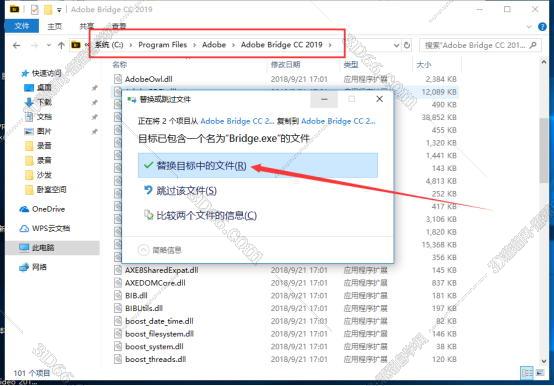Click Adobe in the address path
Screen dimensions: 554x386
pyautogui.click(x=214, y=45)
